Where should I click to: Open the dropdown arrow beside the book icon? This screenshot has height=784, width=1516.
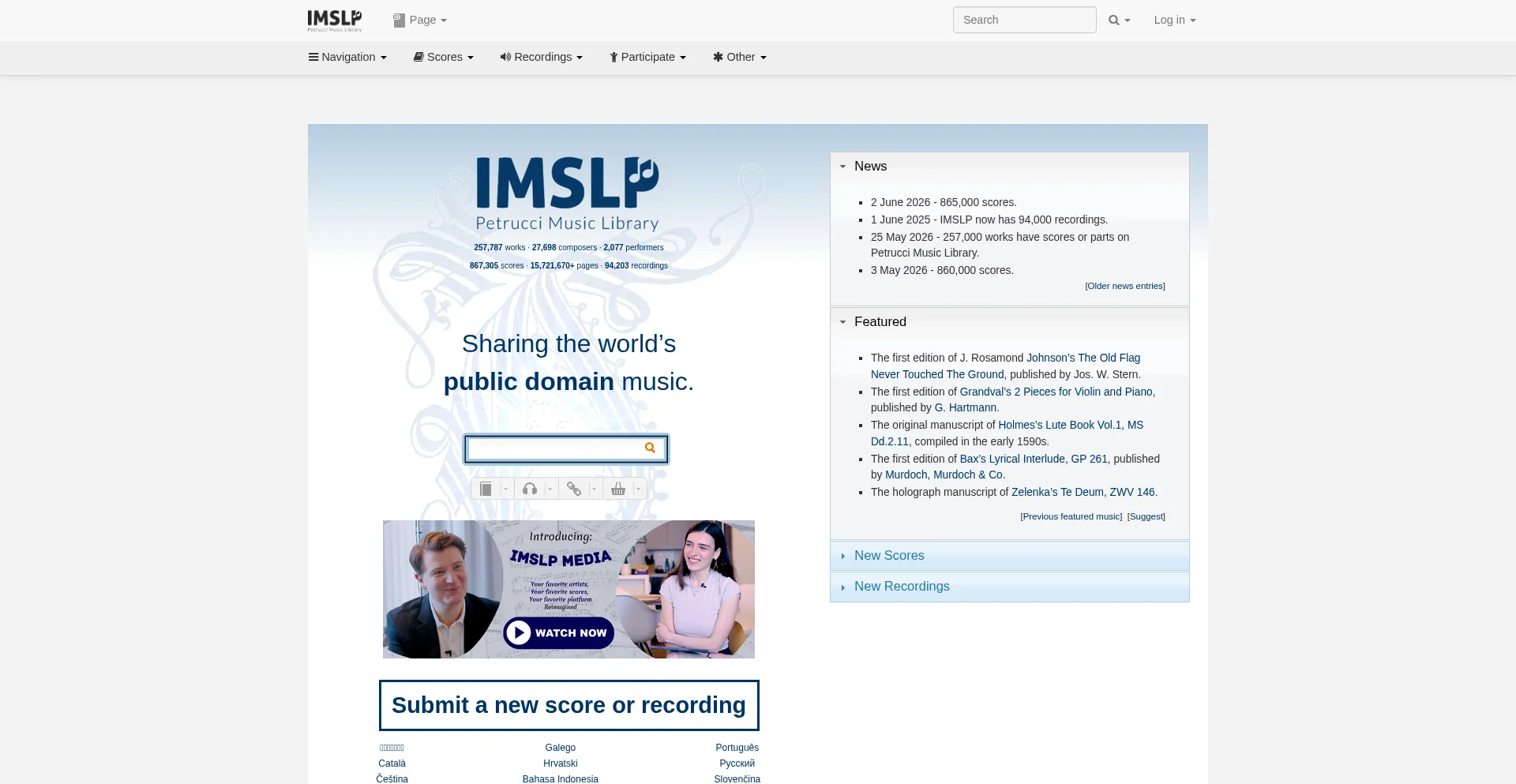[506, 489]
